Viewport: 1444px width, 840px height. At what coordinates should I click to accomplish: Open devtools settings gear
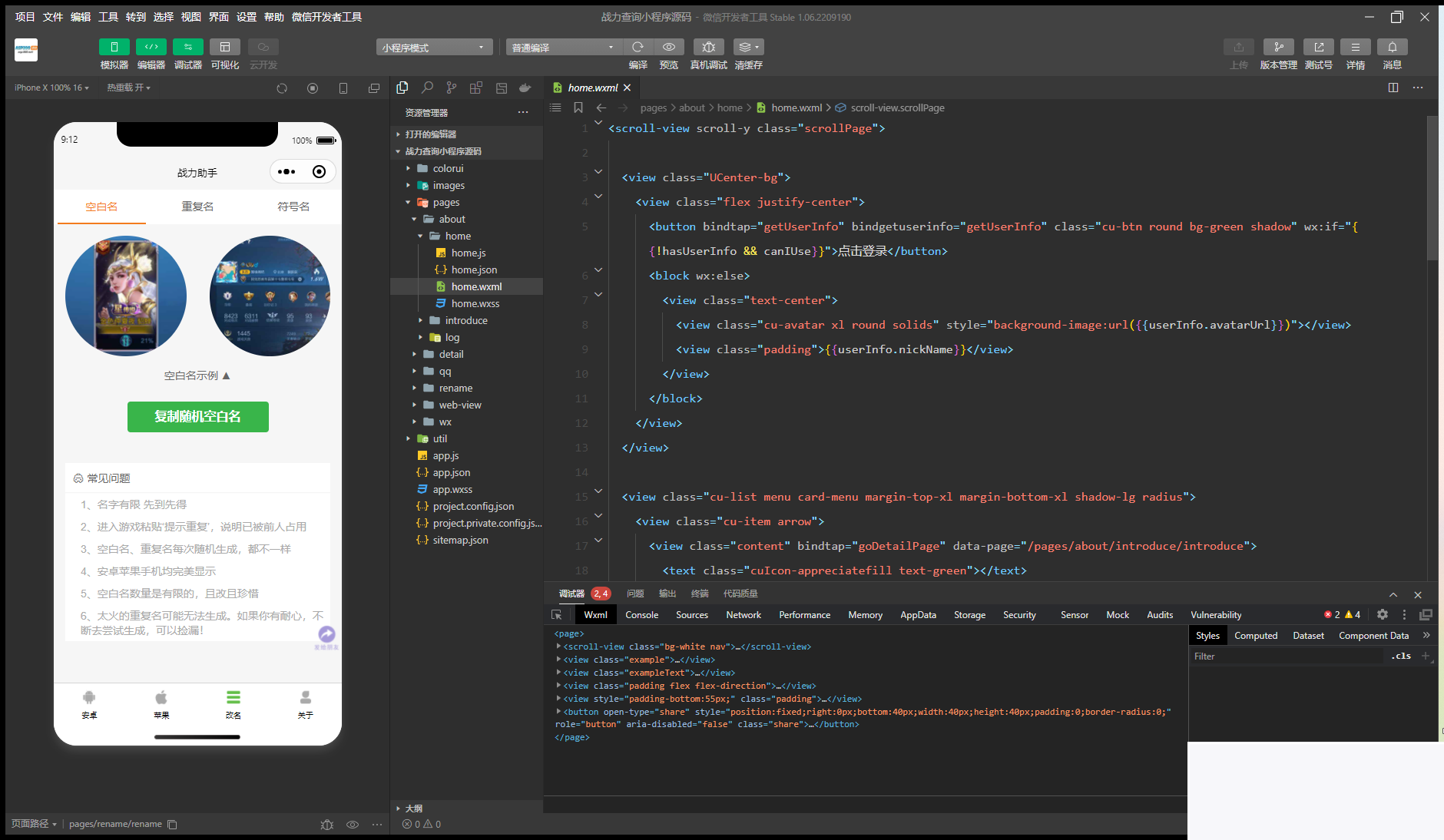click(x=1383, y=615)
